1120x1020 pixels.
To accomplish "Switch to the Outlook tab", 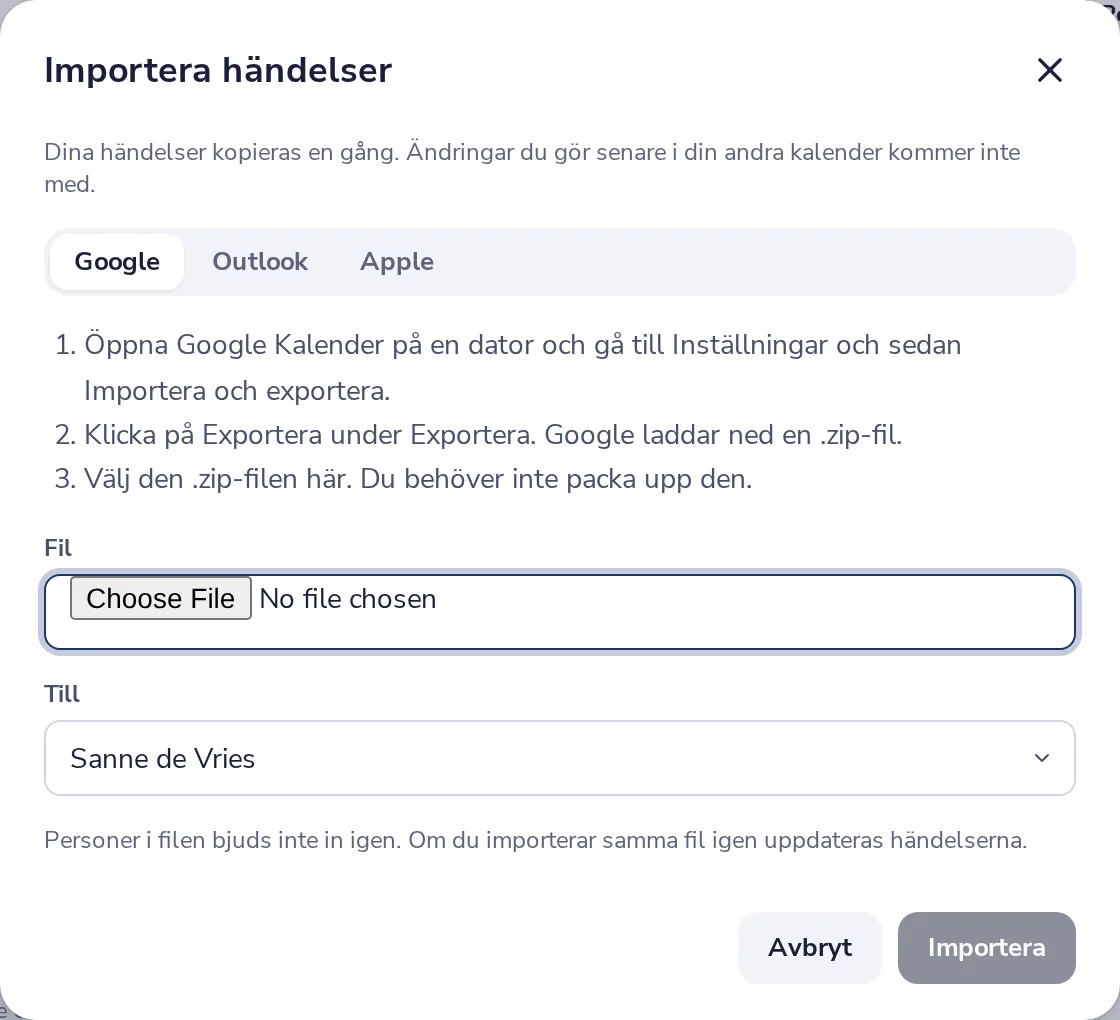I will pyautogui.click(x=260, y=261).
